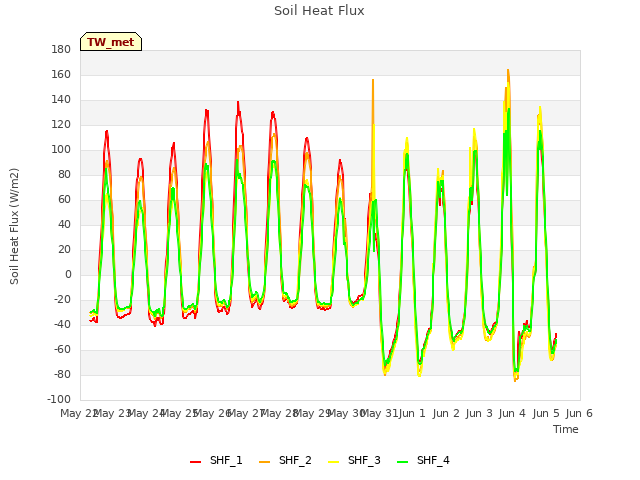
Task: Click the May 31 x-axis date label
Action: pos(379,413)
